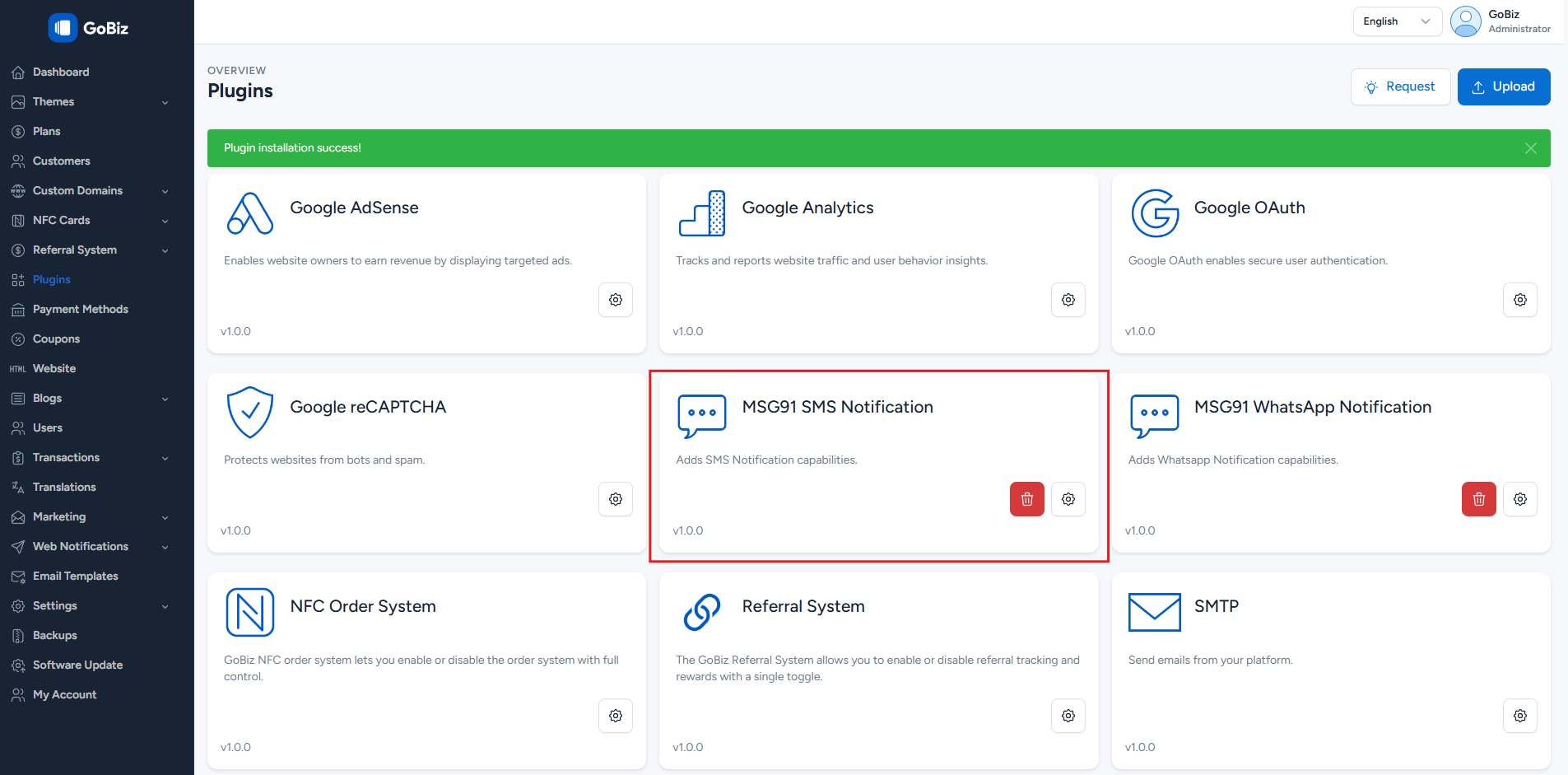Click the MSG91 SMS Notification title
1568x775 pixels.
click(837, 407)
